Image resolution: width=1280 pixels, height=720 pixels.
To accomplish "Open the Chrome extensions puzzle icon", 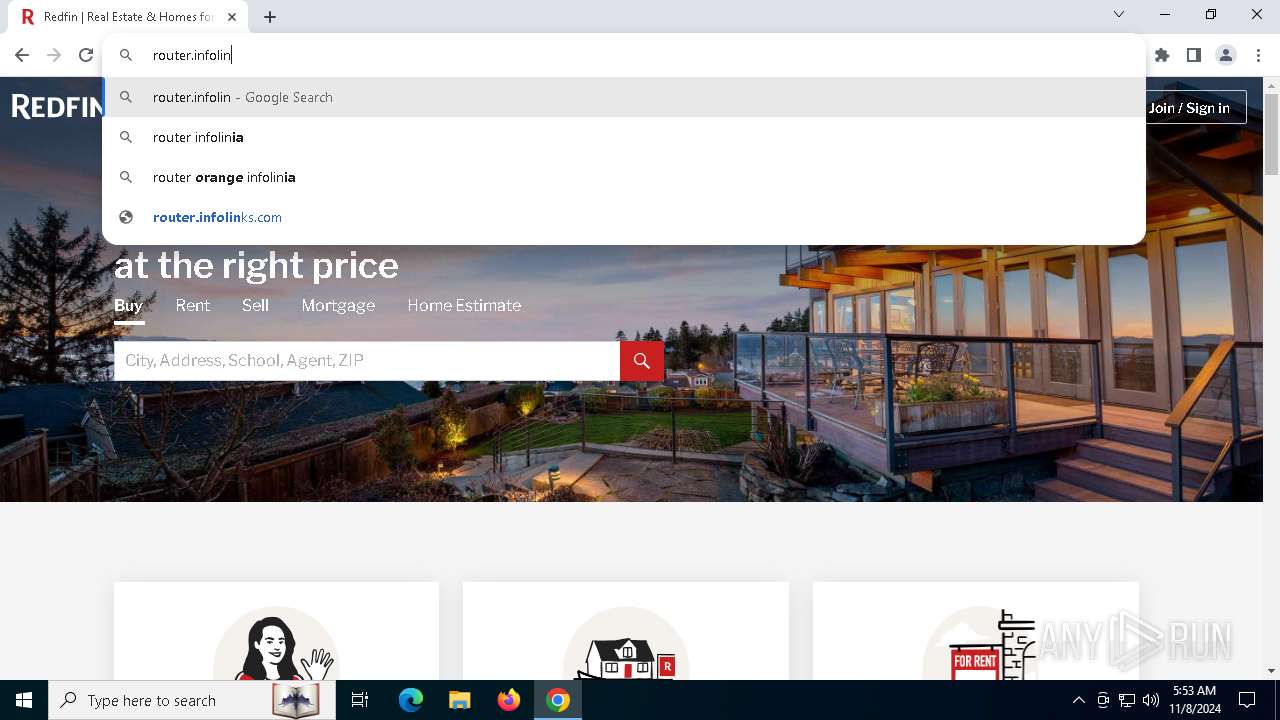I will point(1162,55).
